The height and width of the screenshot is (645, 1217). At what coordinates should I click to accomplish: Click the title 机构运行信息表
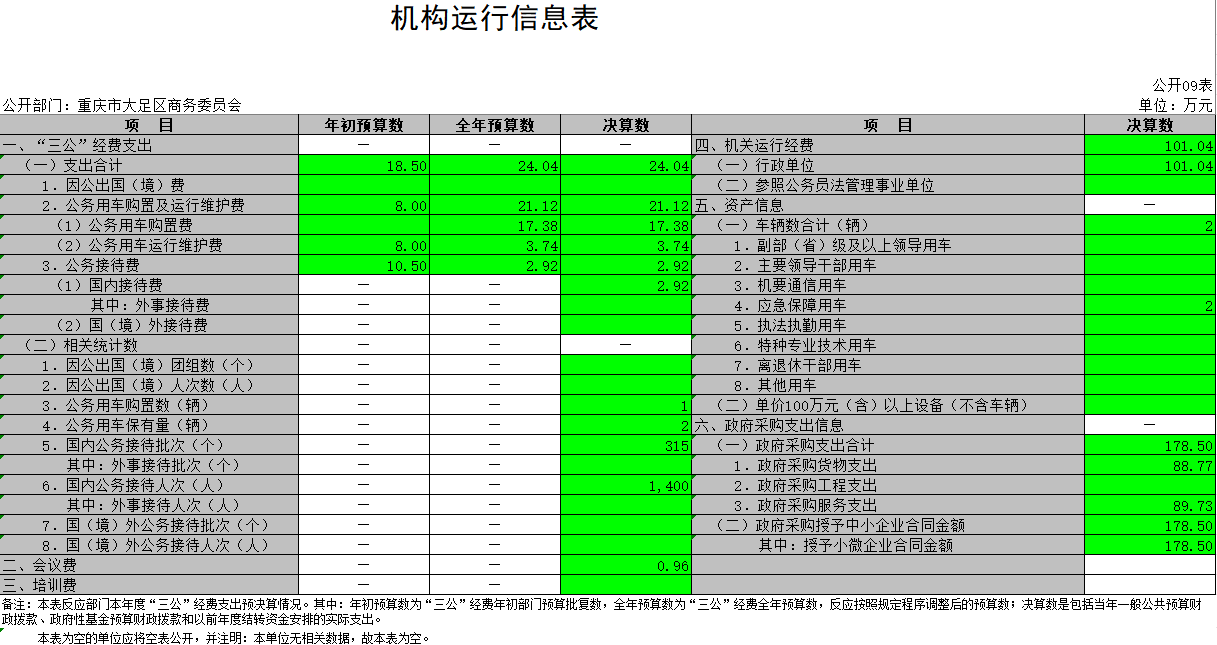(x=495, y=20)
